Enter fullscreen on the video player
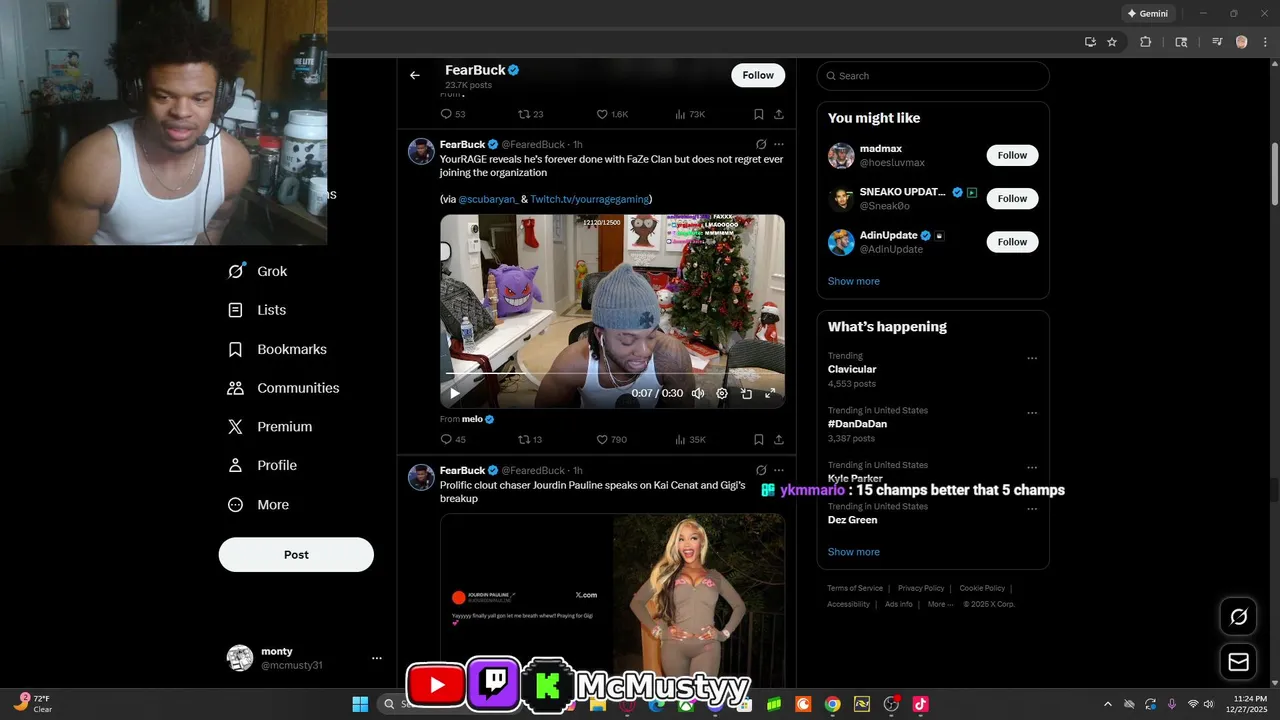 coord(770,393)
